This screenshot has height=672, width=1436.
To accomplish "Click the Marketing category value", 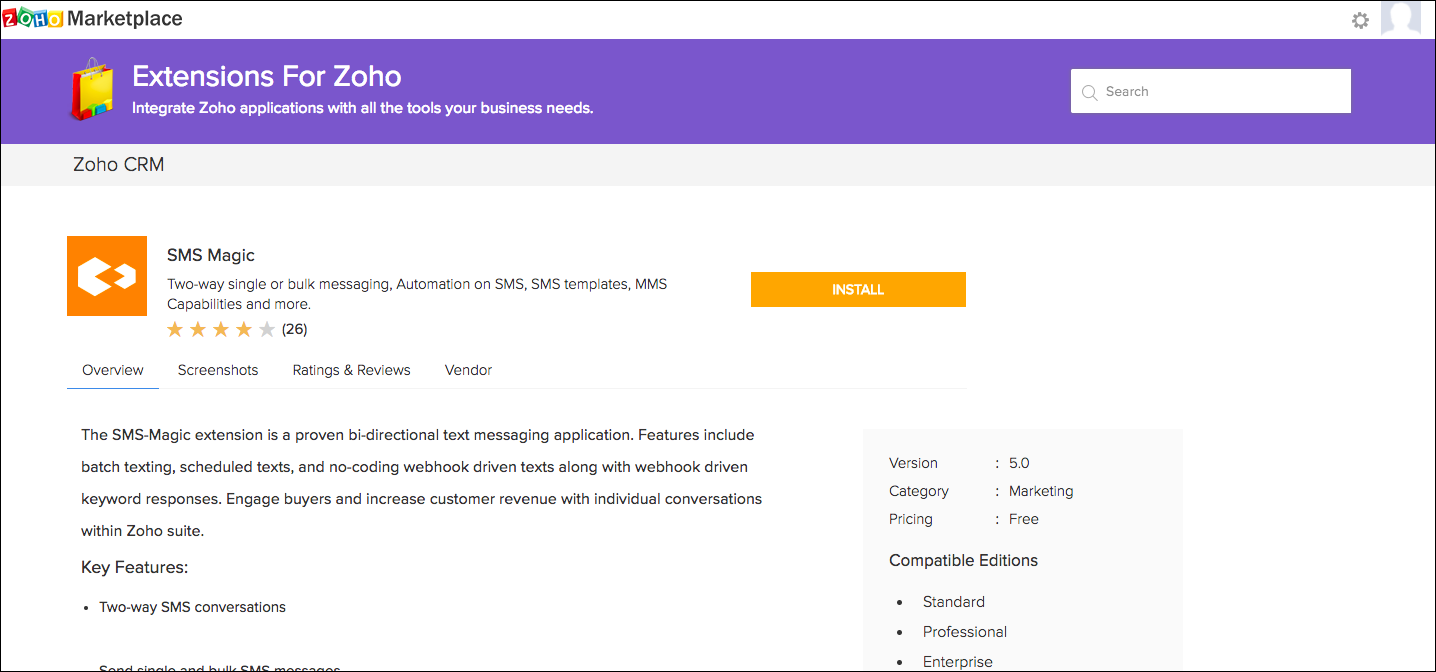I will coord(1041,491).
